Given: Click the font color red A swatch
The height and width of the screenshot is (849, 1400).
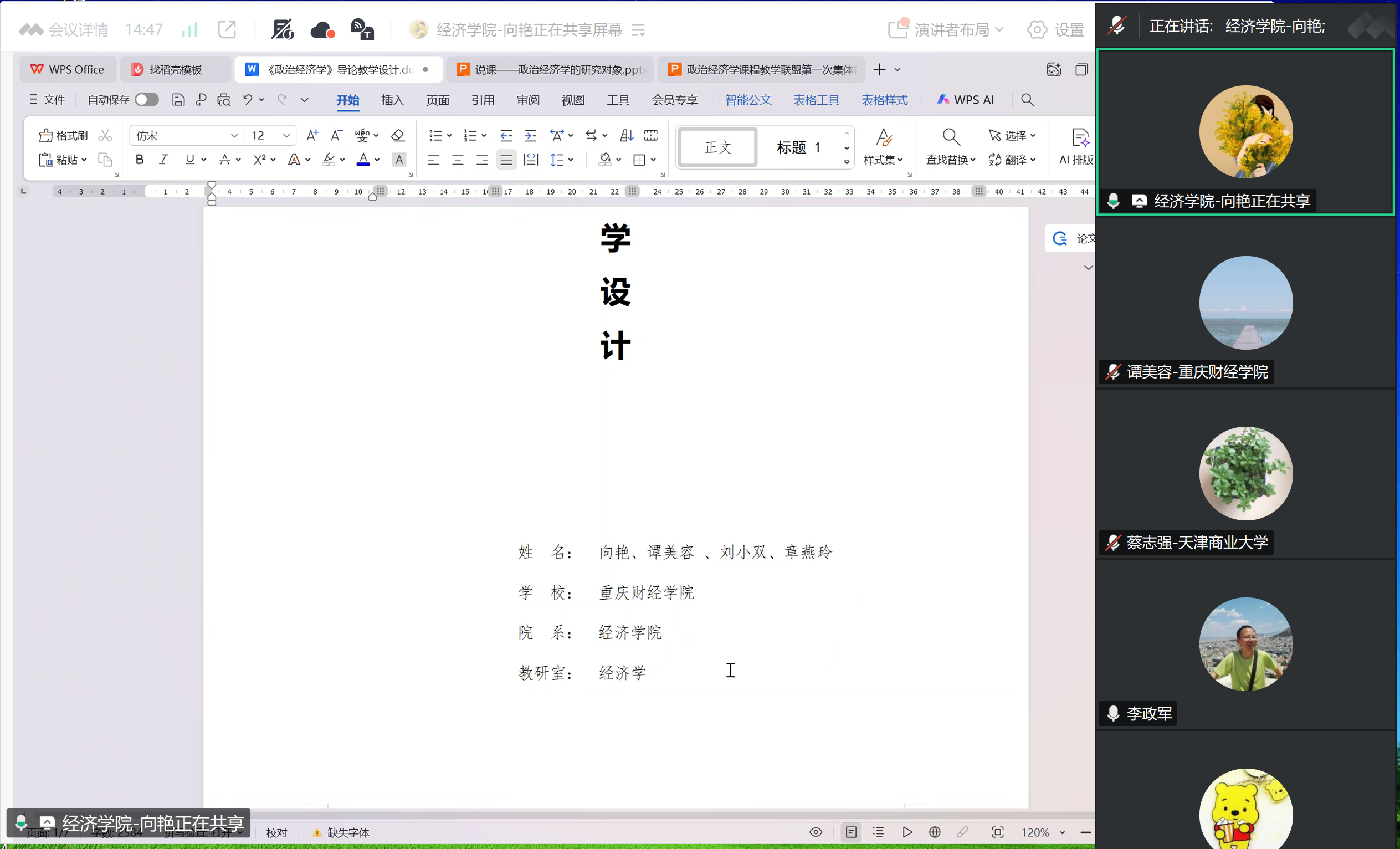Looking at the screenshot, I should tap(363, 160).
